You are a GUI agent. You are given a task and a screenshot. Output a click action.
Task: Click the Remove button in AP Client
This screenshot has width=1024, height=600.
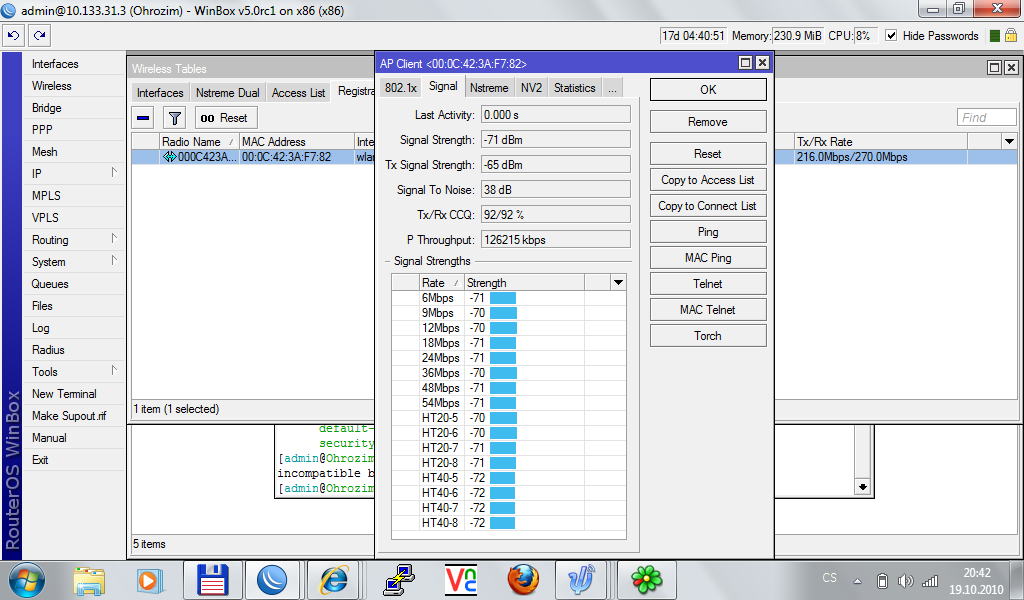pyautogui.click(x=708, y=122)
